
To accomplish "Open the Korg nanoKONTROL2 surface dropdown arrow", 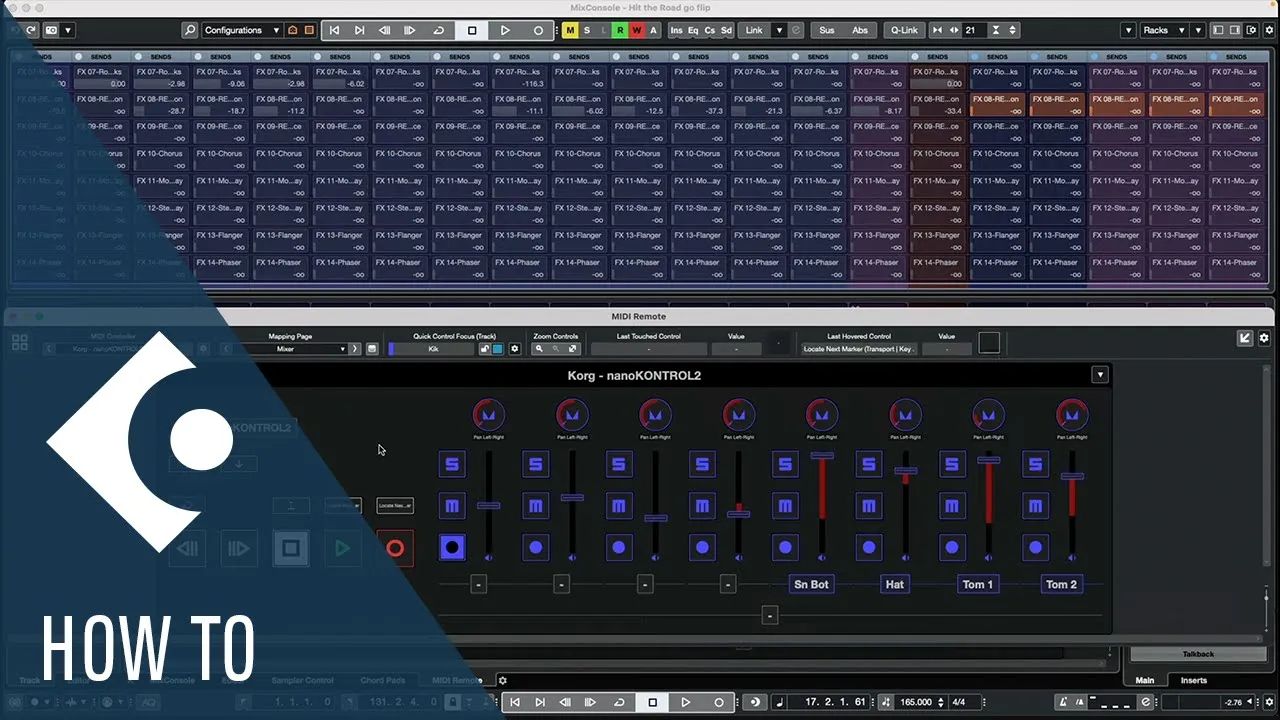I will tap(1100, 375).
